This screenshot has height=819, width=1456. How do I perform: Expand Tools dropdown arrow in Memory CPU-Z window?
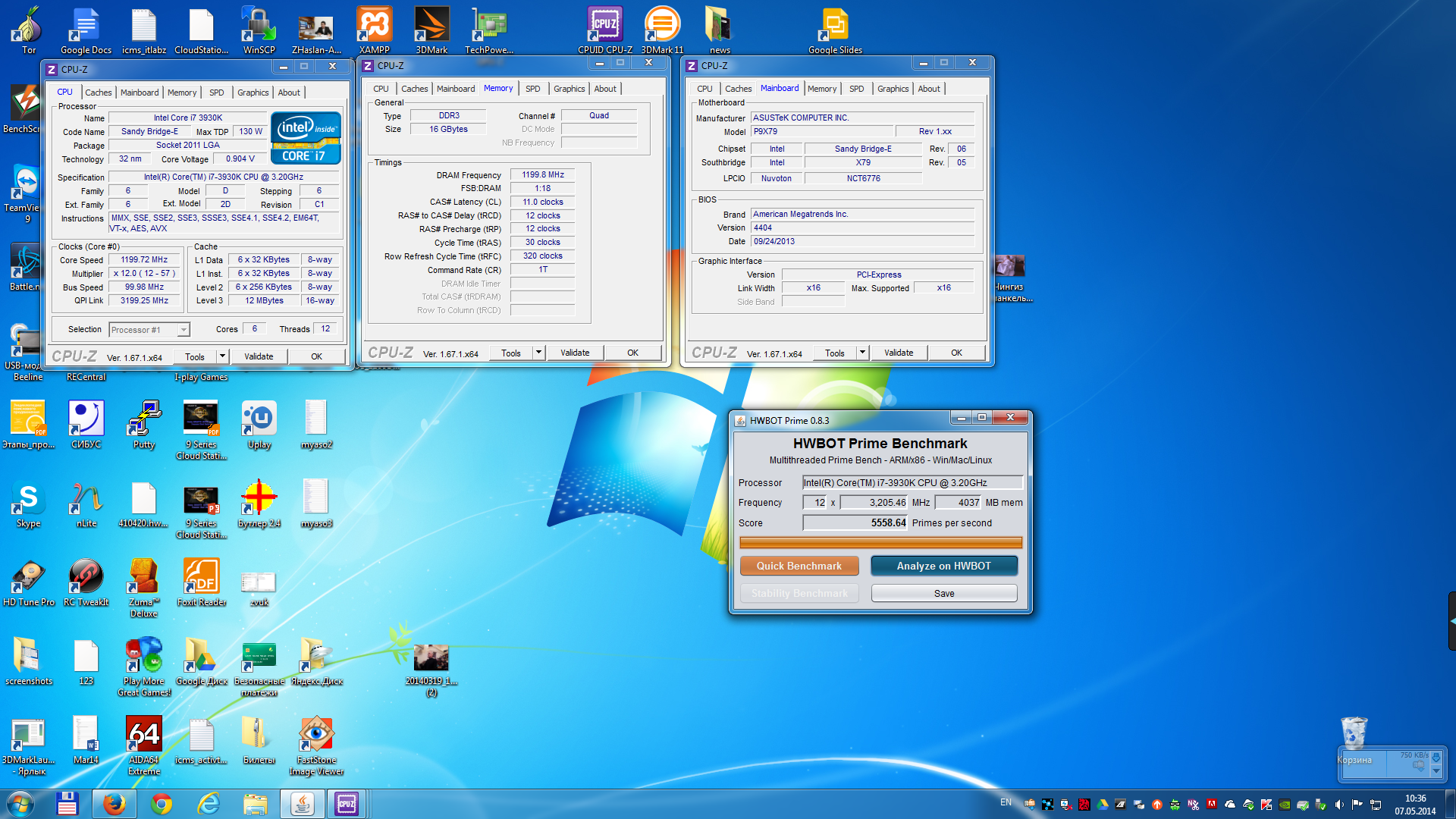(538, 353)
